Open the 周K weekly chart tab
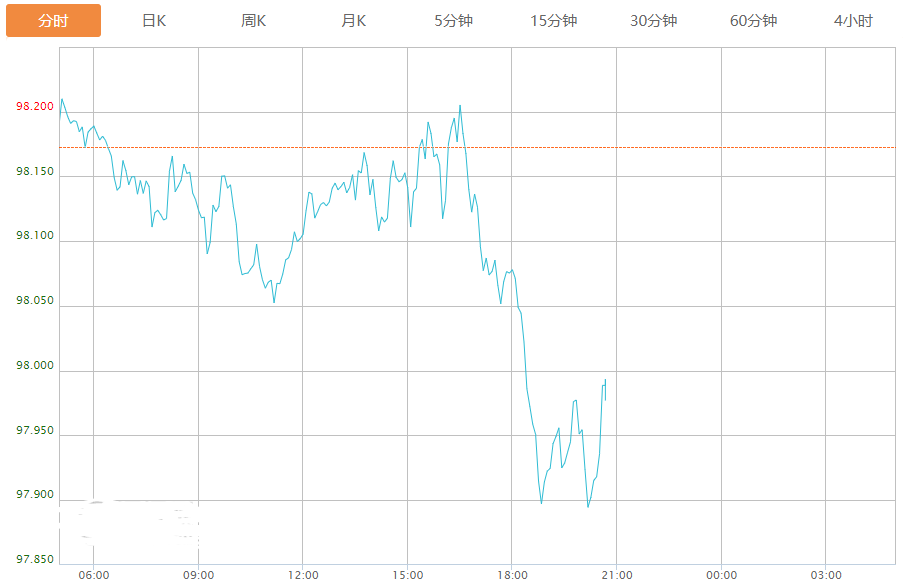903x585 pixels. [x=253, y=21]
